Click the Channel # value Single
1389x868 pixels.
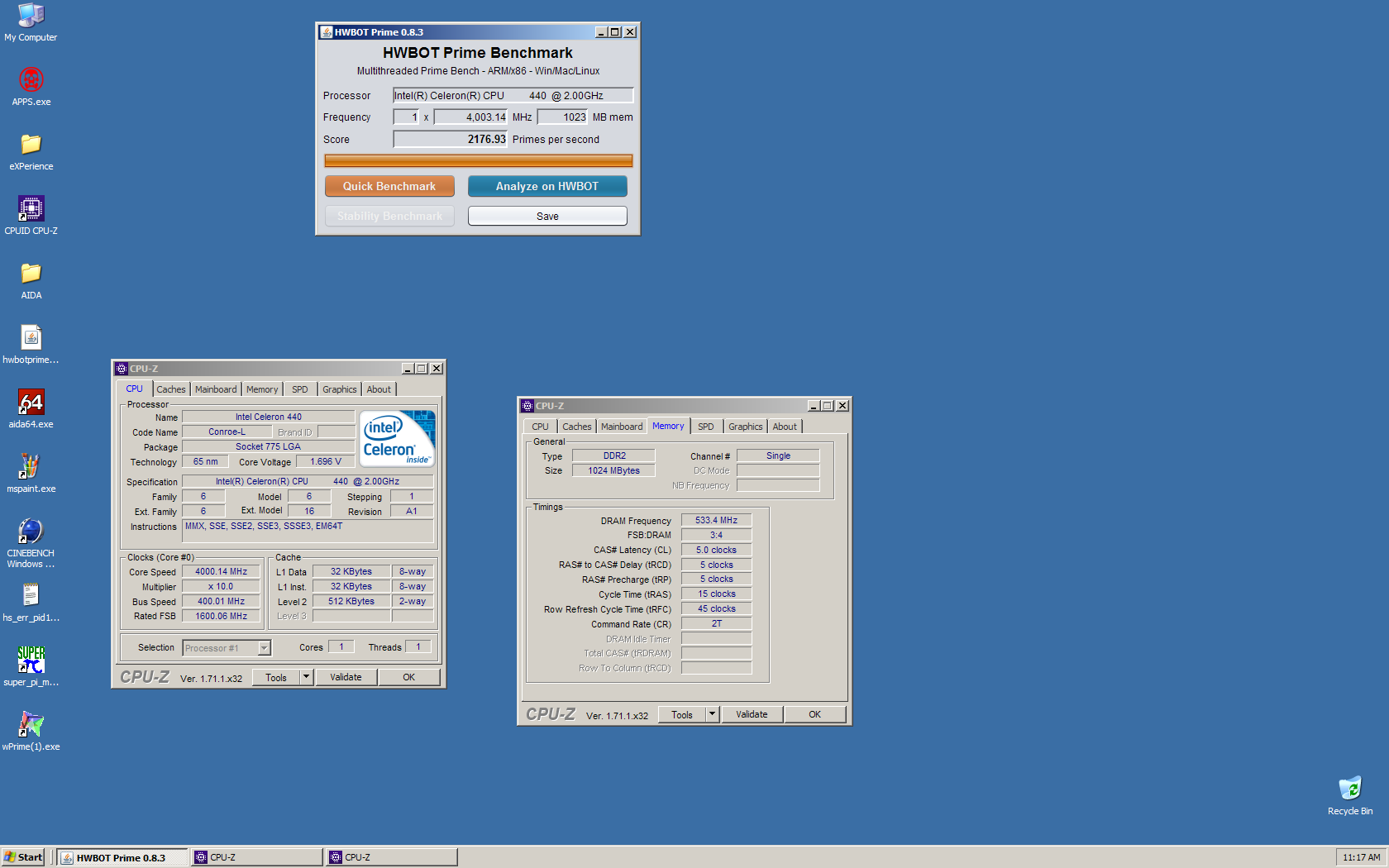pyautogui.click(x=778, y=455)
